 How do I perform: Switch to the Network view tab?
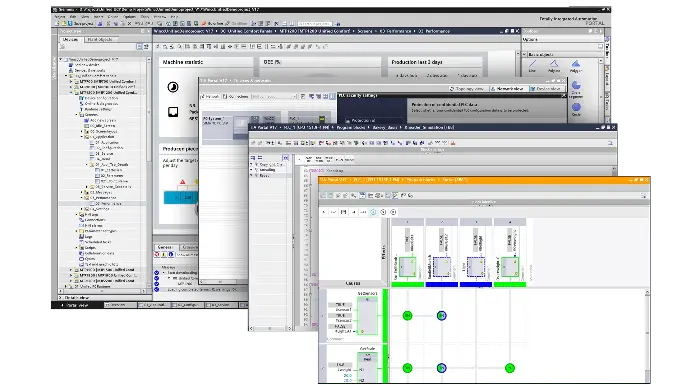pyautogui.click(x=510, y=89)
